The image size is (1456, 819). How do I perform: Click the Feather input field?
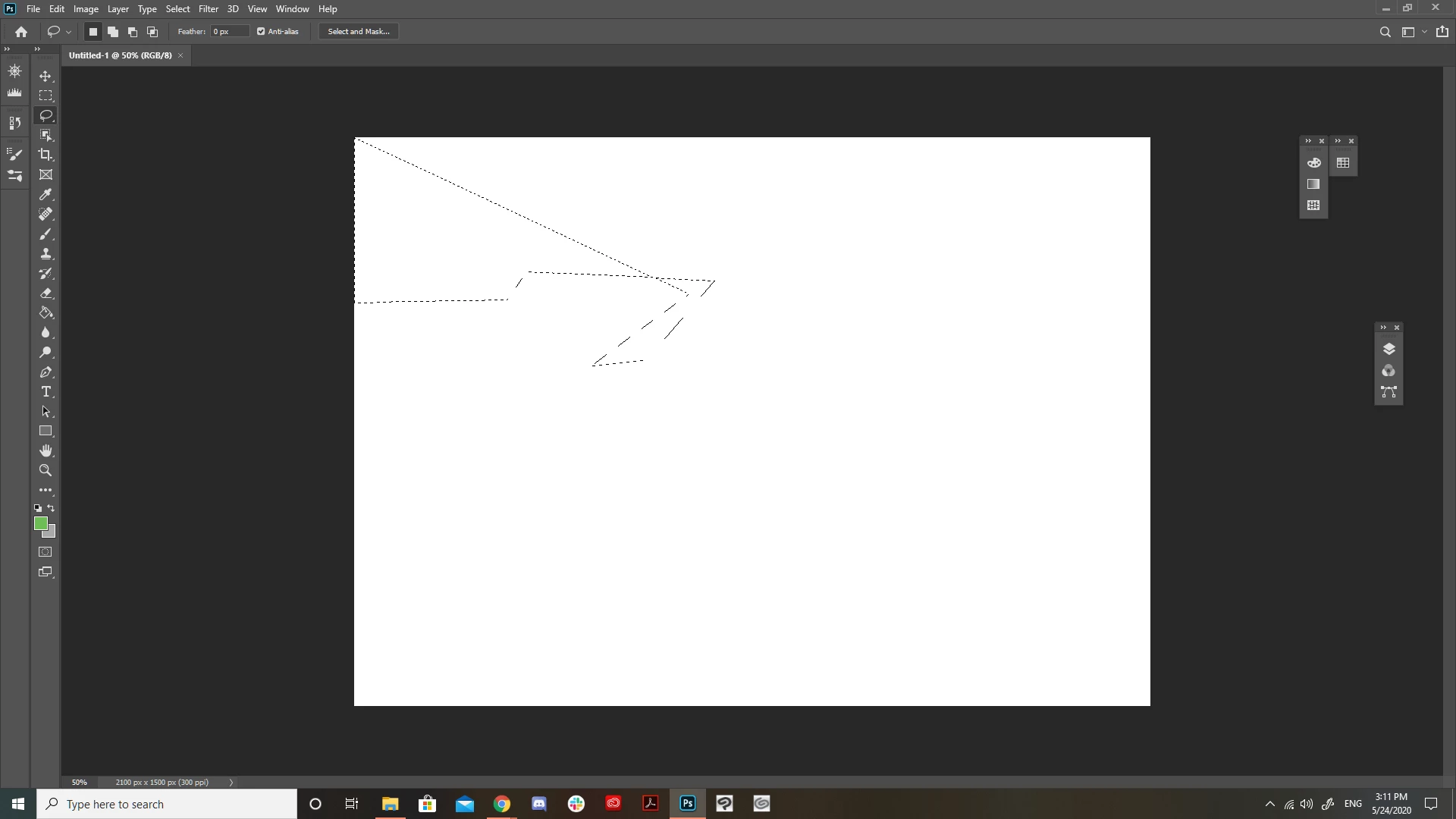tap(229, 32)
